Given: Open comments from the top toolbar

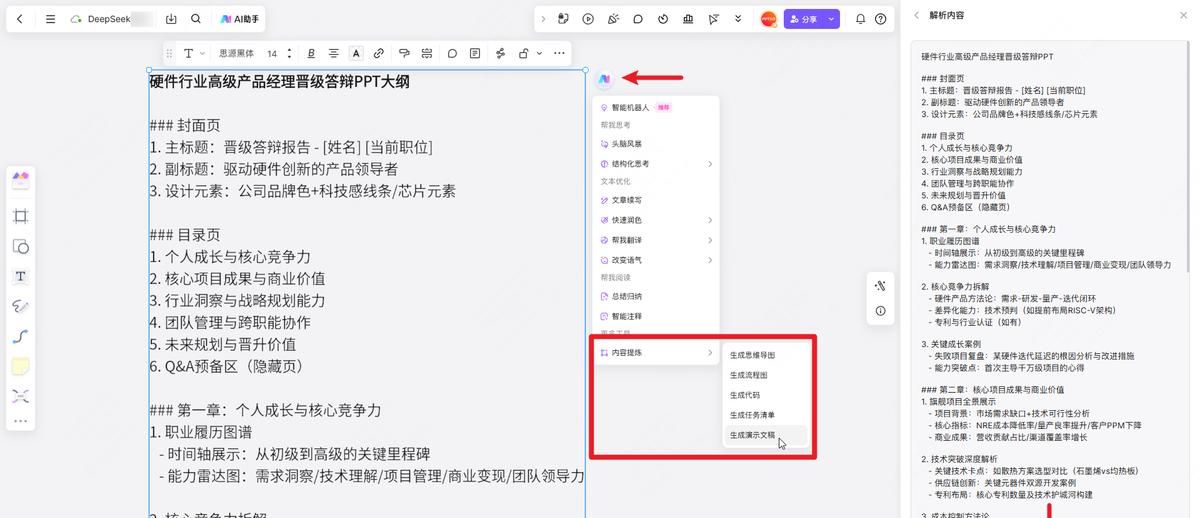Looking at the screenshot, I should point(638,19).
